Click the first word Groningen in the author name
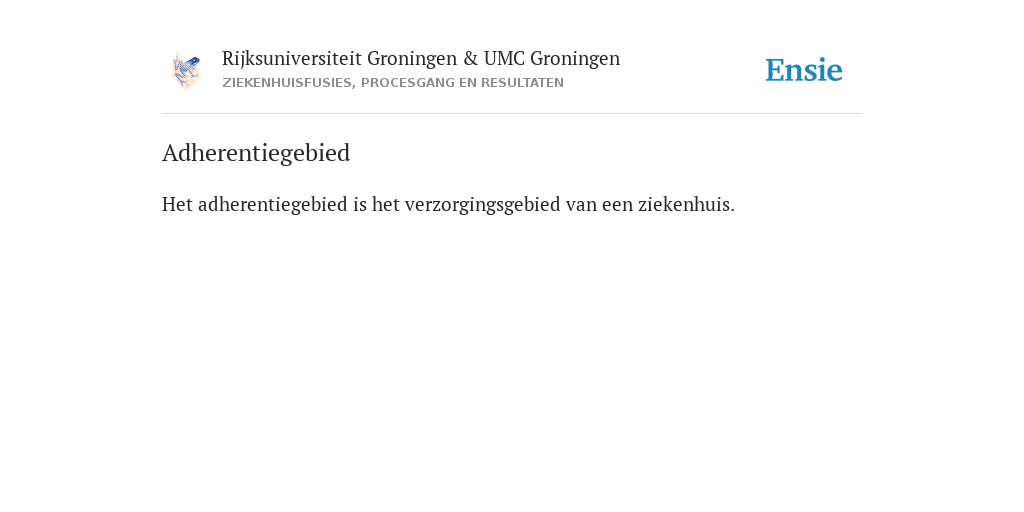This screenshot has height=512, width=1024. click(412, 59)
